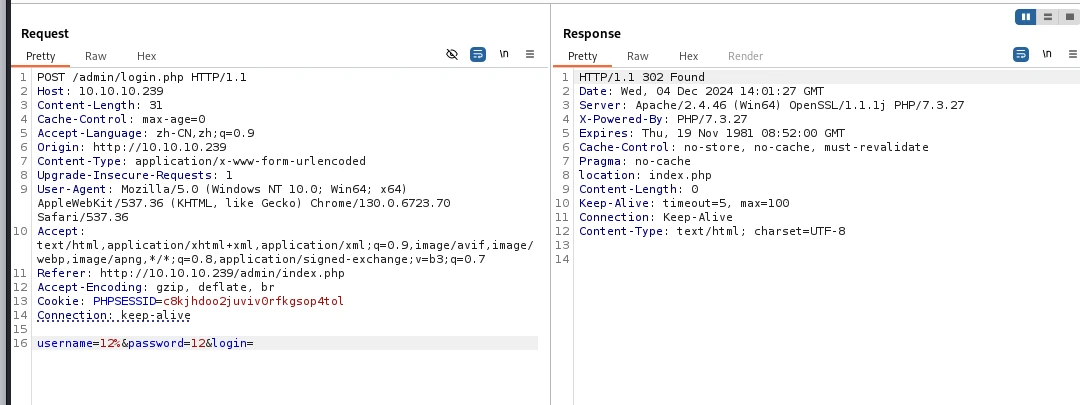Click the HTTP/1.1 302 Found status line
1080x405 pixels.
click(641, 77)
